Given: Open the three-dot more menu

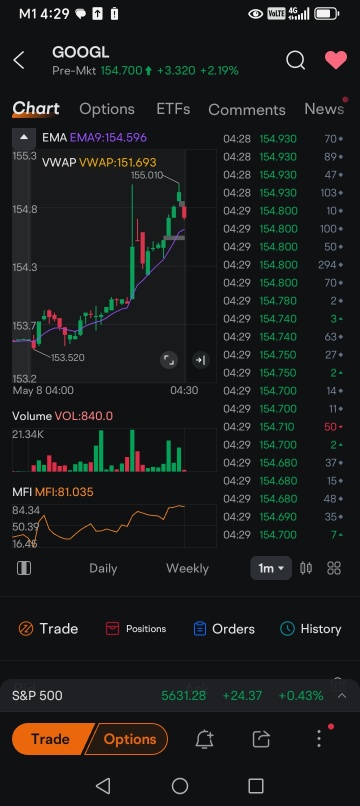Looking at the screenshot, I should (x=319, y=739).
